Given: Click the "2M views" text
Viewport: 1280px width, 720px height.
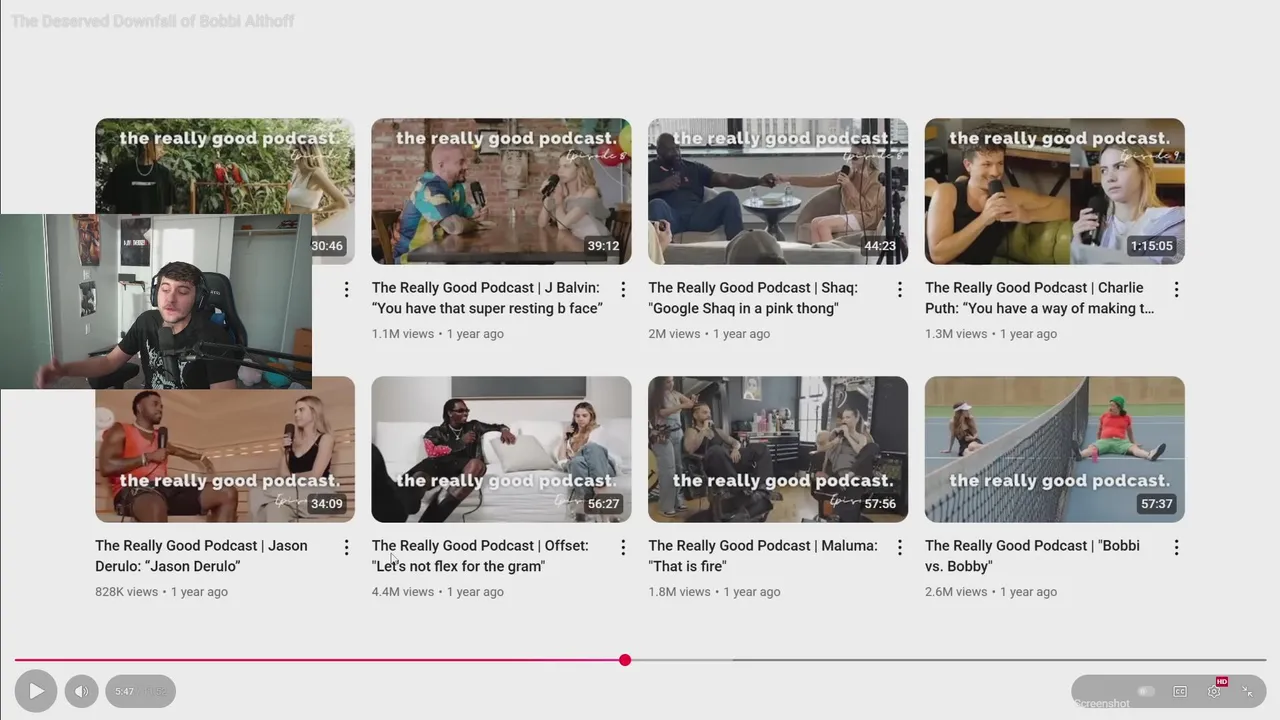Looking at the screenshot, I should 674,334.
